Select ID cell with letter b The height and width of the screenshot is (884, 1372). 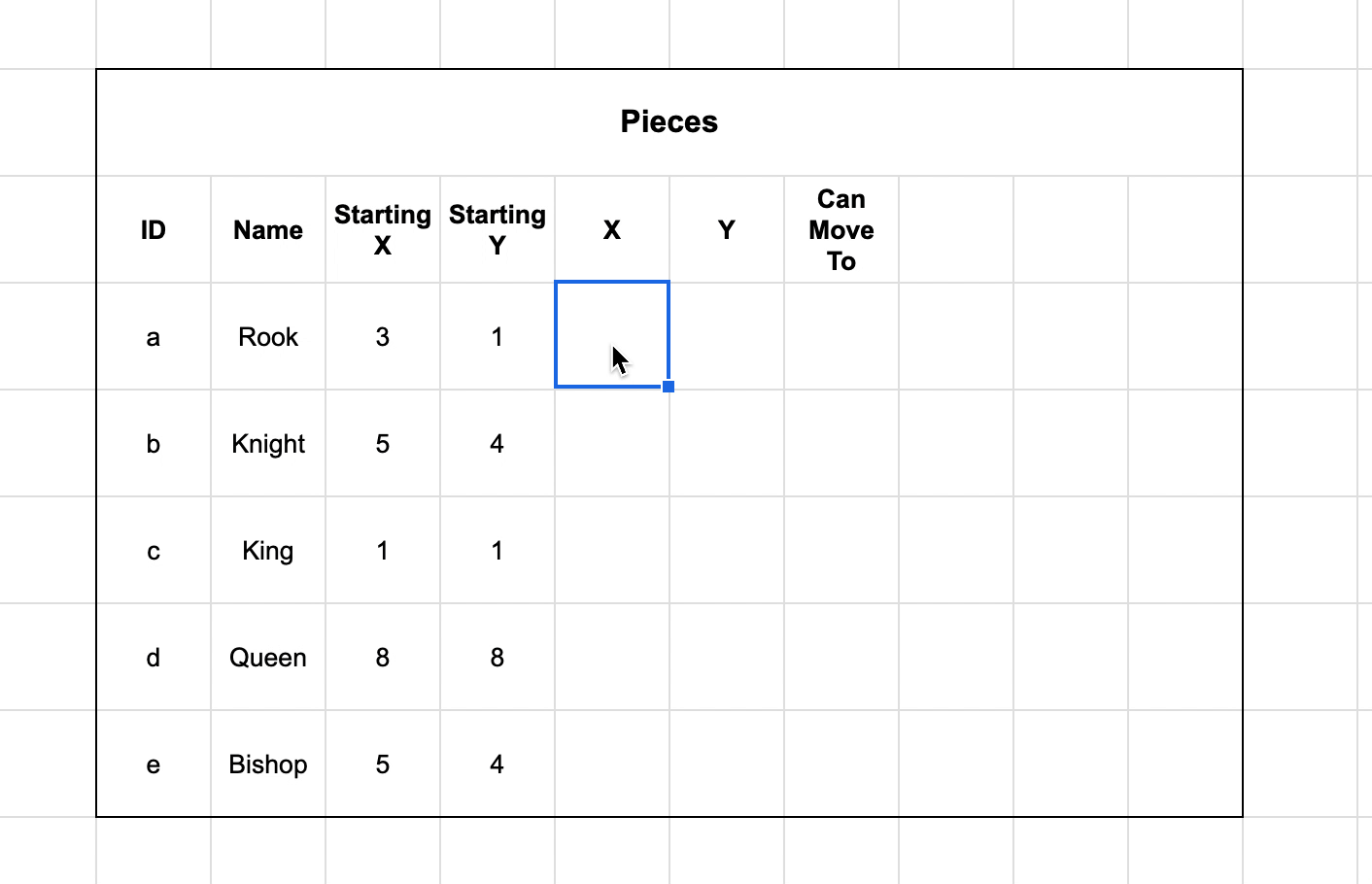154,444
